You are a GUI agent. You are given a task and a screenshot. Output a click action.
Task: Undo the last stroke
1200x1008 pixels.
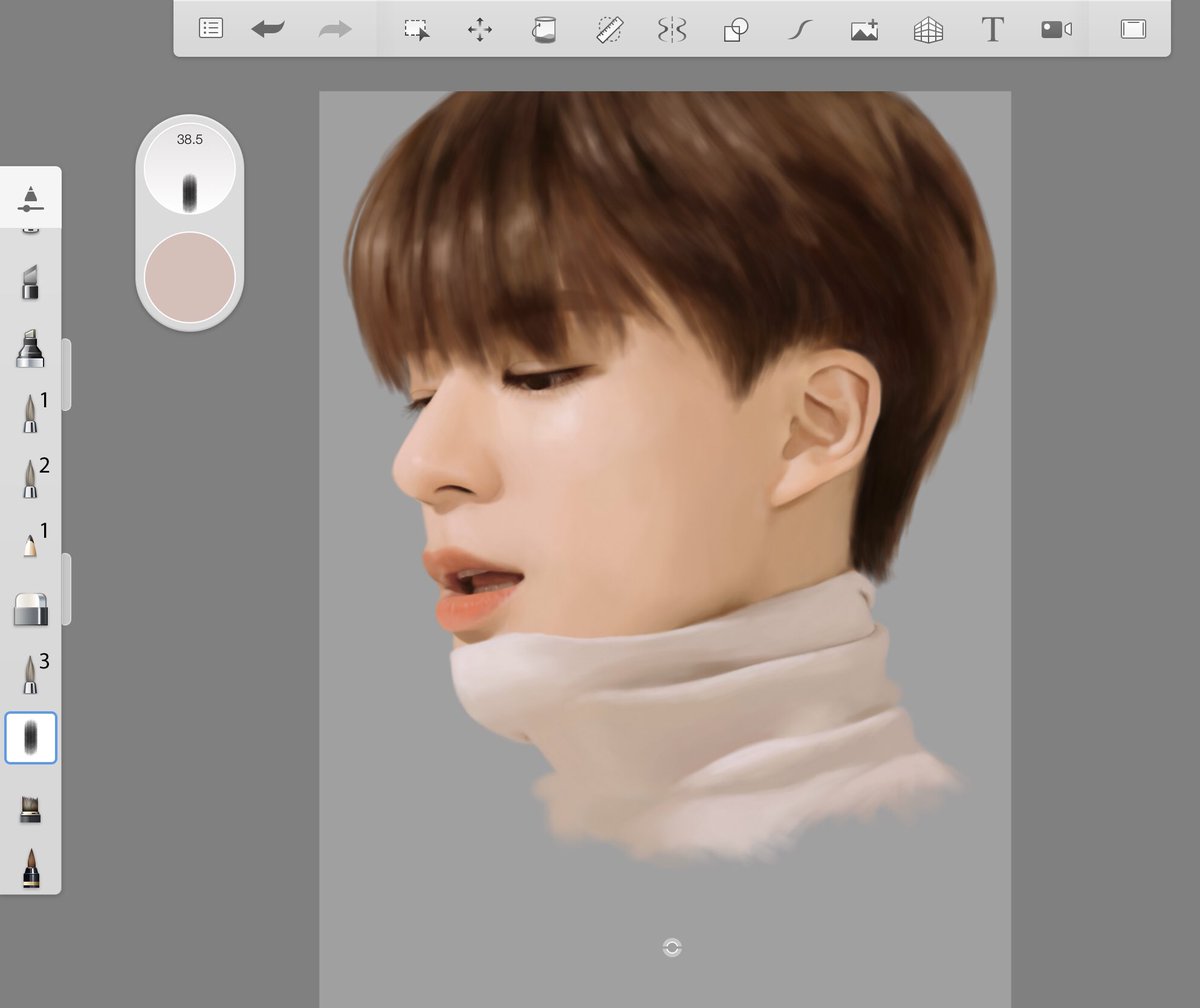[x=268, y=29]
